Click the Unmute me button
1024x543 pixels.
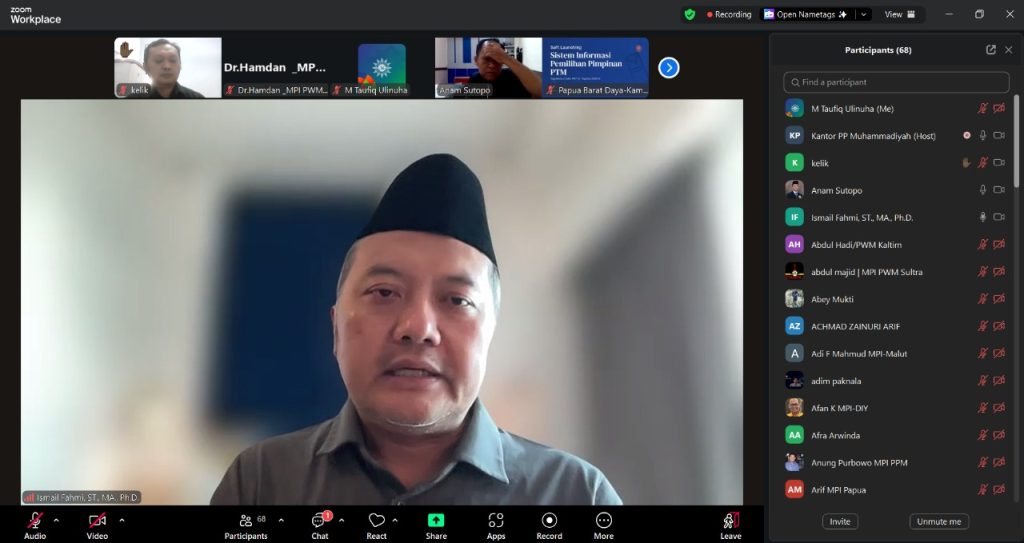[939, 521]
